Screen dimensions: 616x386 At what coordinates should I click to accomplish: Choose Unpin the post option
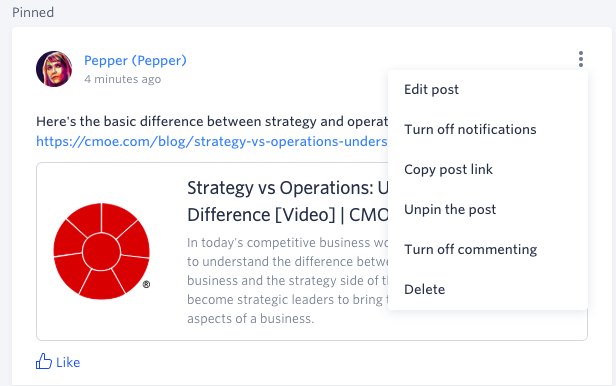(450, 209)
